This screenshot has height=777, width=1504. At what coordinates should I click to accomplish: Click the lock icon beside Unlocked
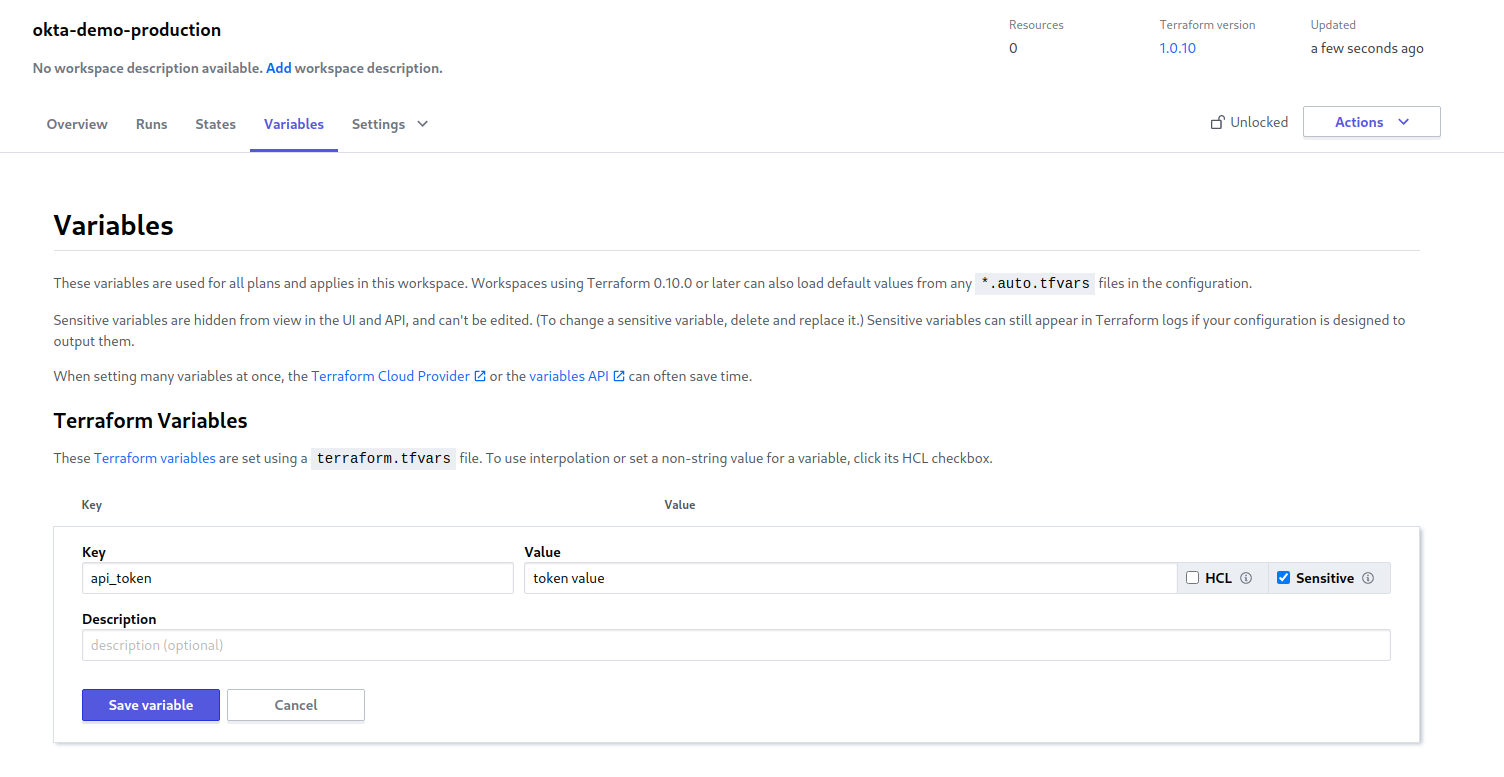pyautogui.click(x=1217, y=123)
